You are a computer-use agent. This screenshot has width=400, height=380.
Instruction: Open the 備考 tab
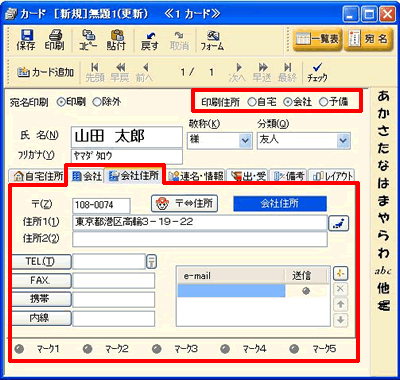289,176
